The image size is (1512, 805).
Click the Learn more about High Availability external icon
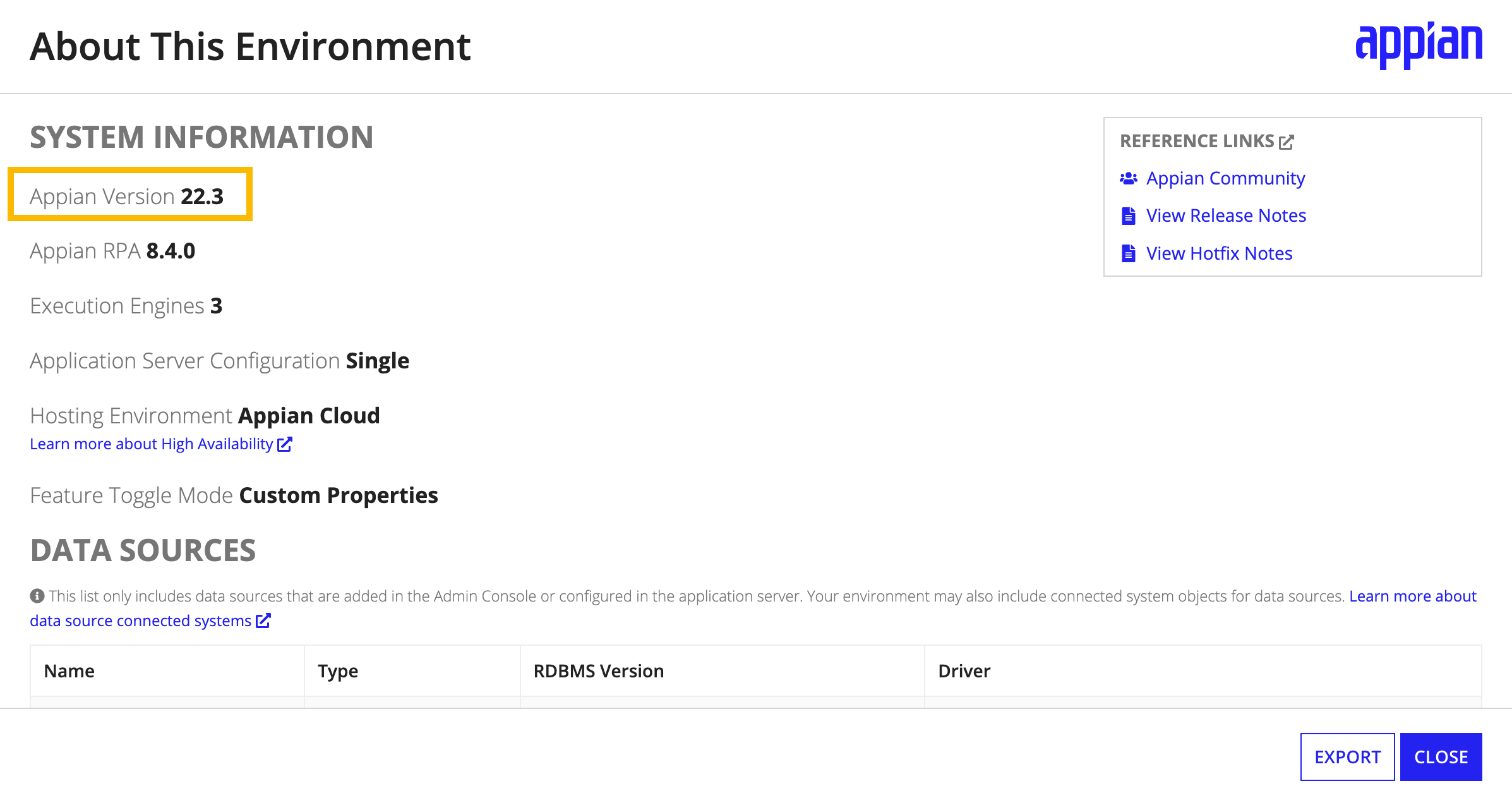[283, 444]
